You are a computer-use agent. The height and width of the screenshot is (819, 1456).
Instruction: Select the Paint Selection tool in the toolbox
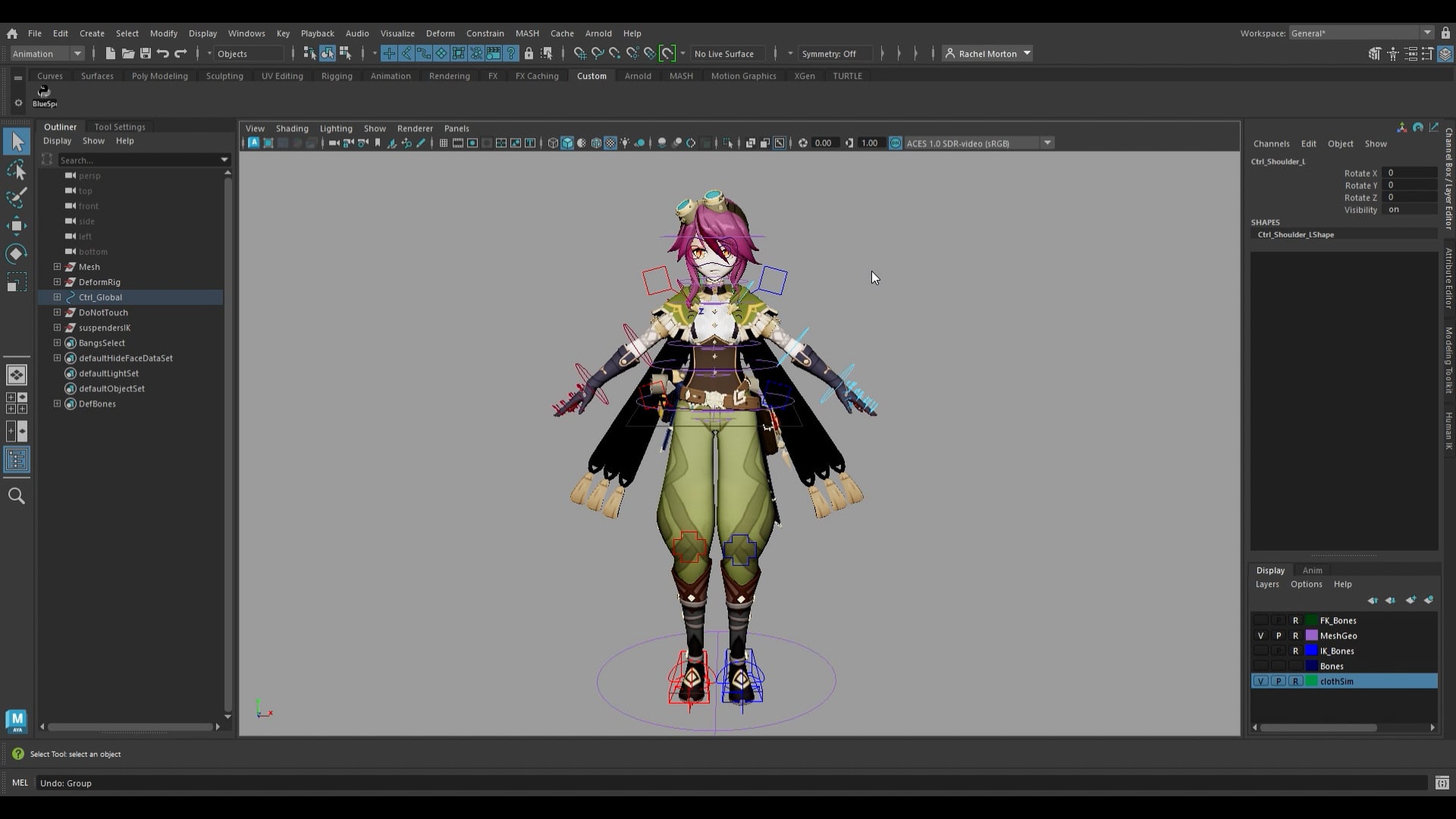(17, 197)
